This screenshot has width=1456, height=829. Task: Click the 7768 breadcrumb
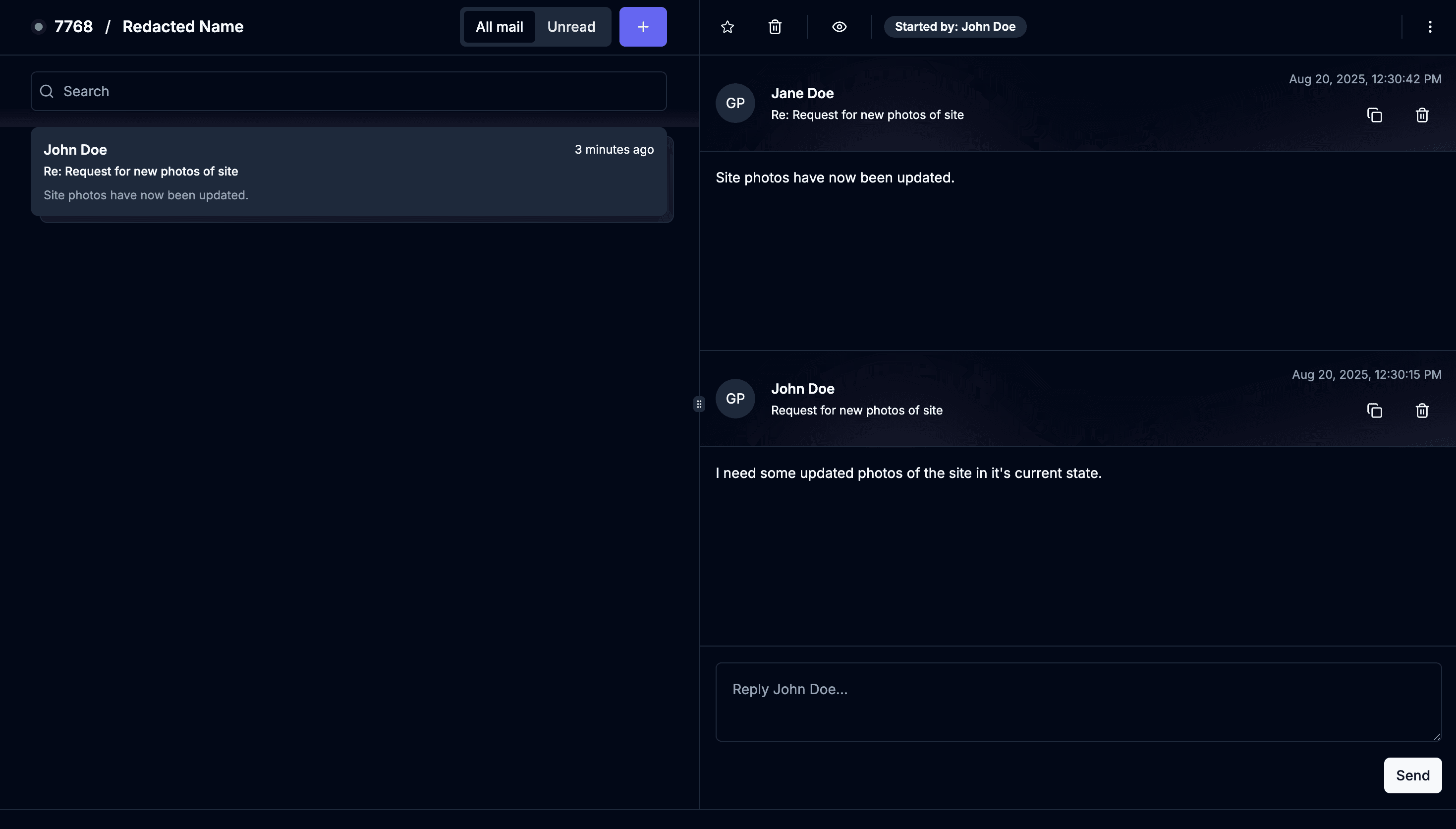click(x=73, y=27)
